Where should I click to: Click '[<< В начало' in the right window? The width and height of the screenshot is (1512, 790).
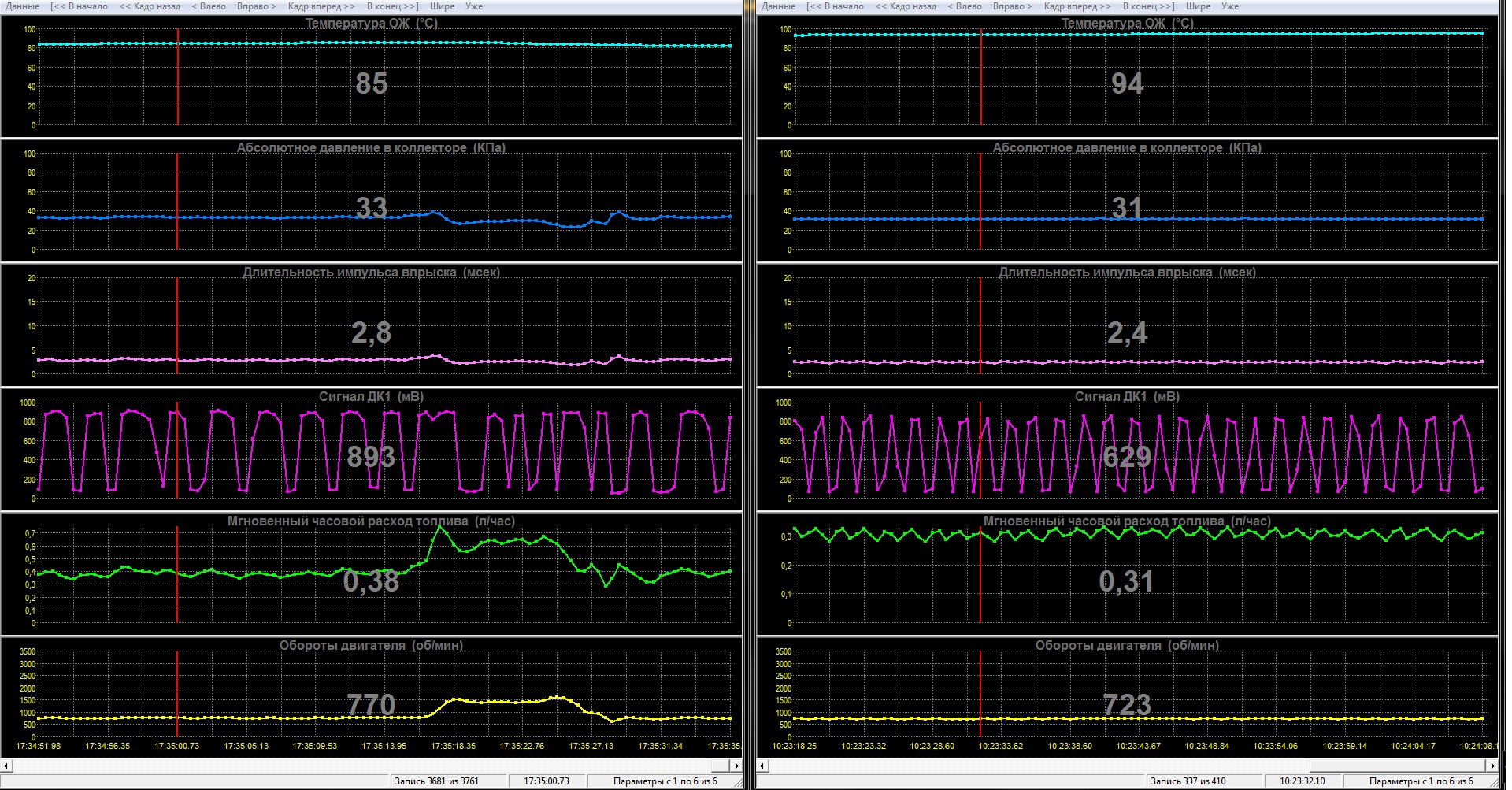coord(835,6)
